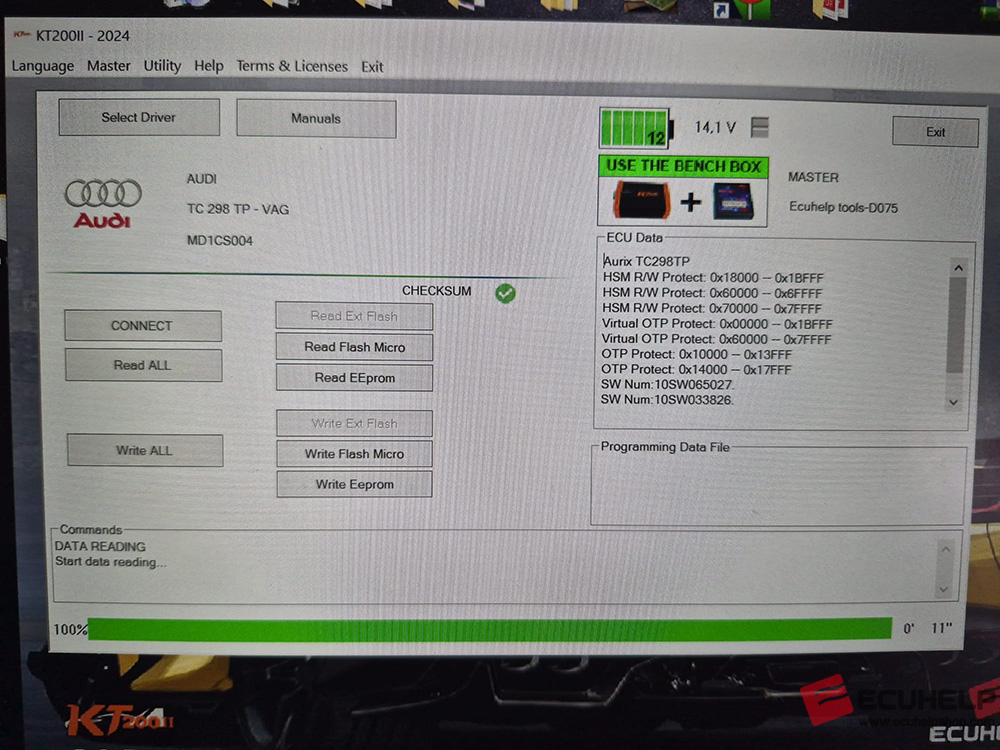The width and height of the screenshot is (1000, 750).
Task: Click the Read Flash Micro button
Action: (354, 347)
